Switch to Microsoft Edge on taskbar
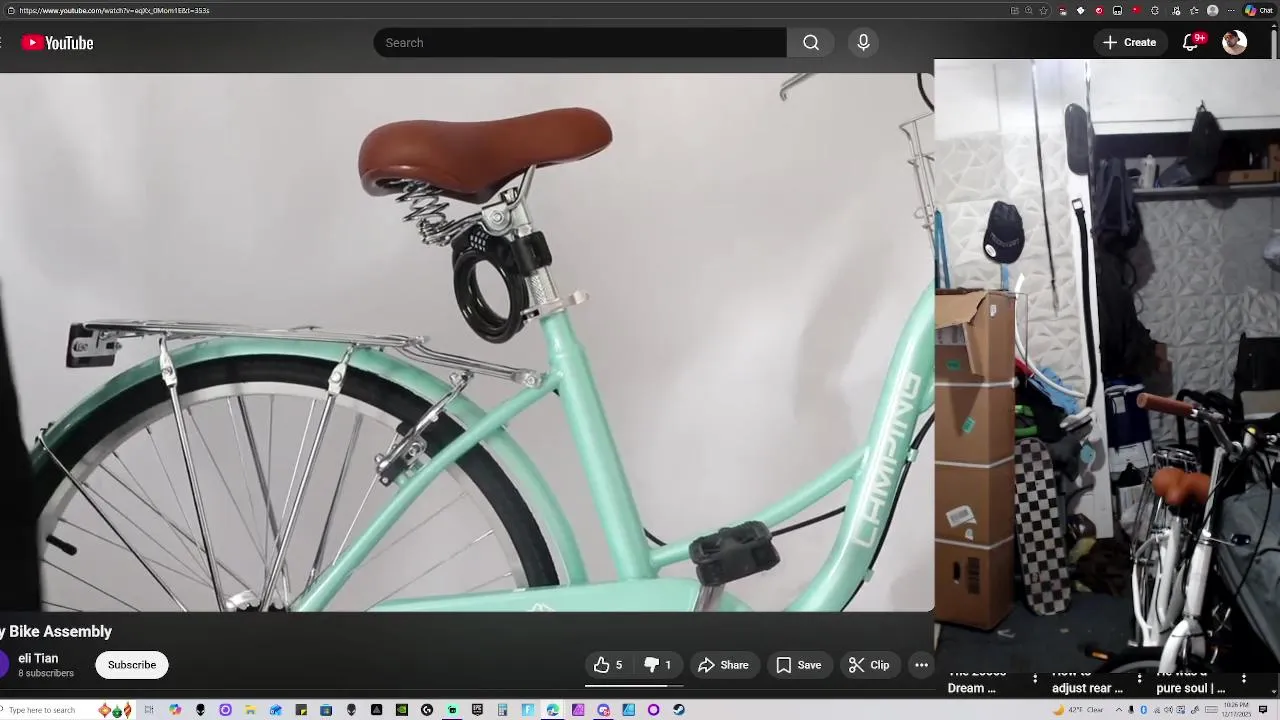The width and height of the screenshot is (1280, 720). coord(552,710)
